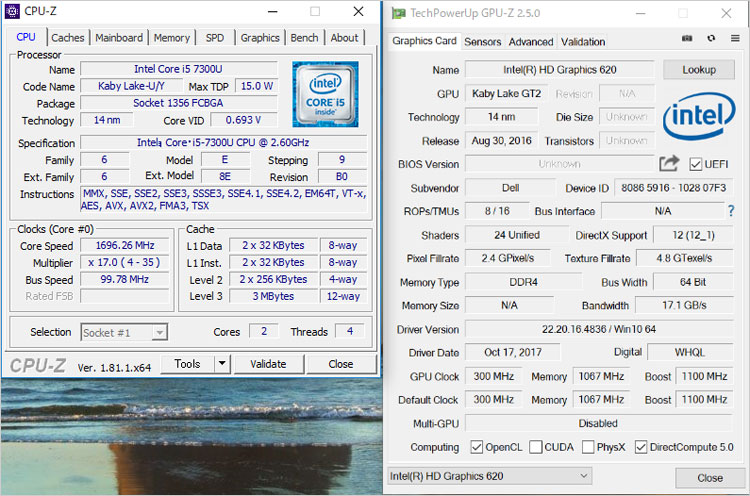Click the Bus Interface question mark
750x496 pixels.
731,211
